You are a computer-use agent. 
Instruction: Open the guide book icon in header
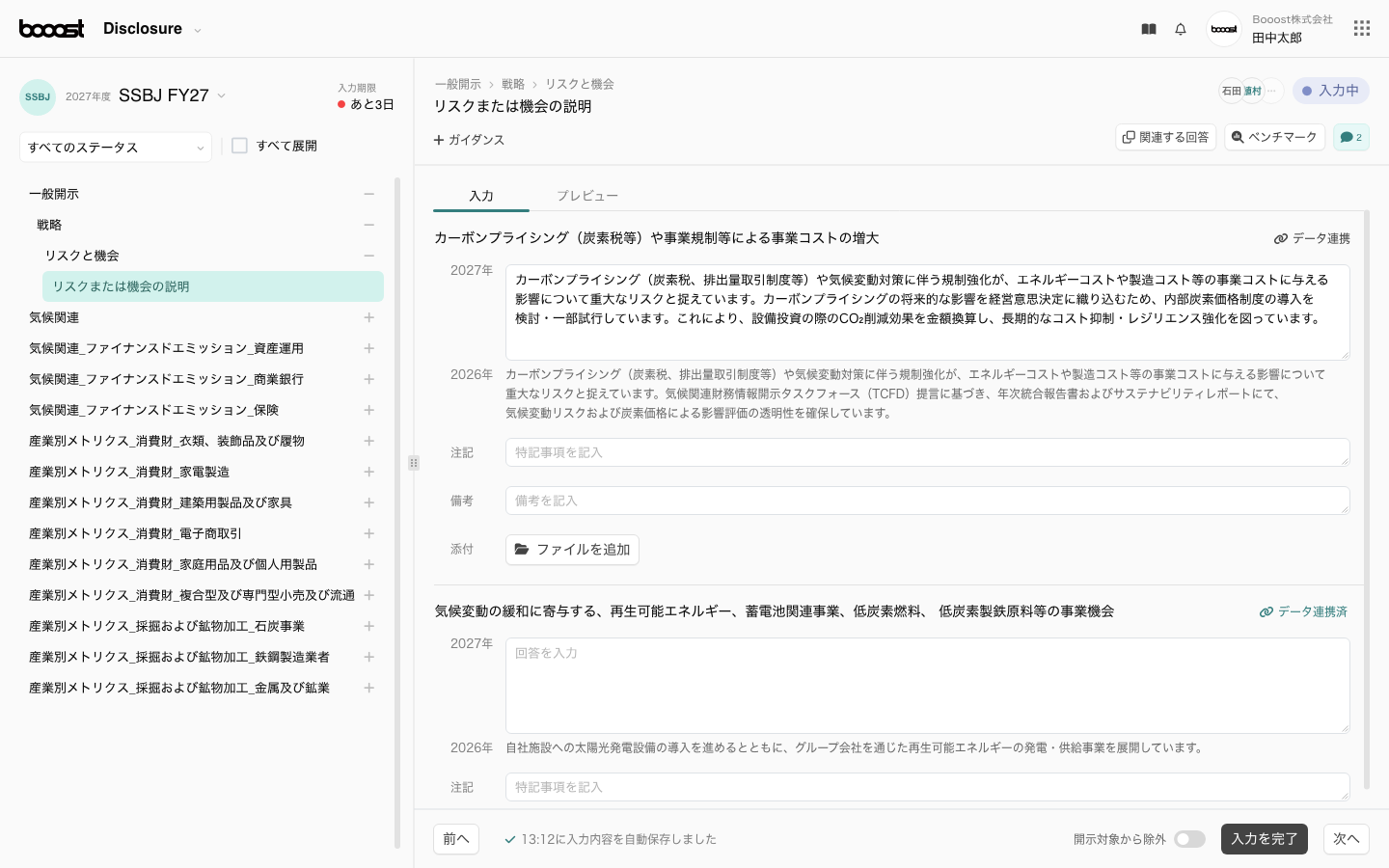[1148, 29]
